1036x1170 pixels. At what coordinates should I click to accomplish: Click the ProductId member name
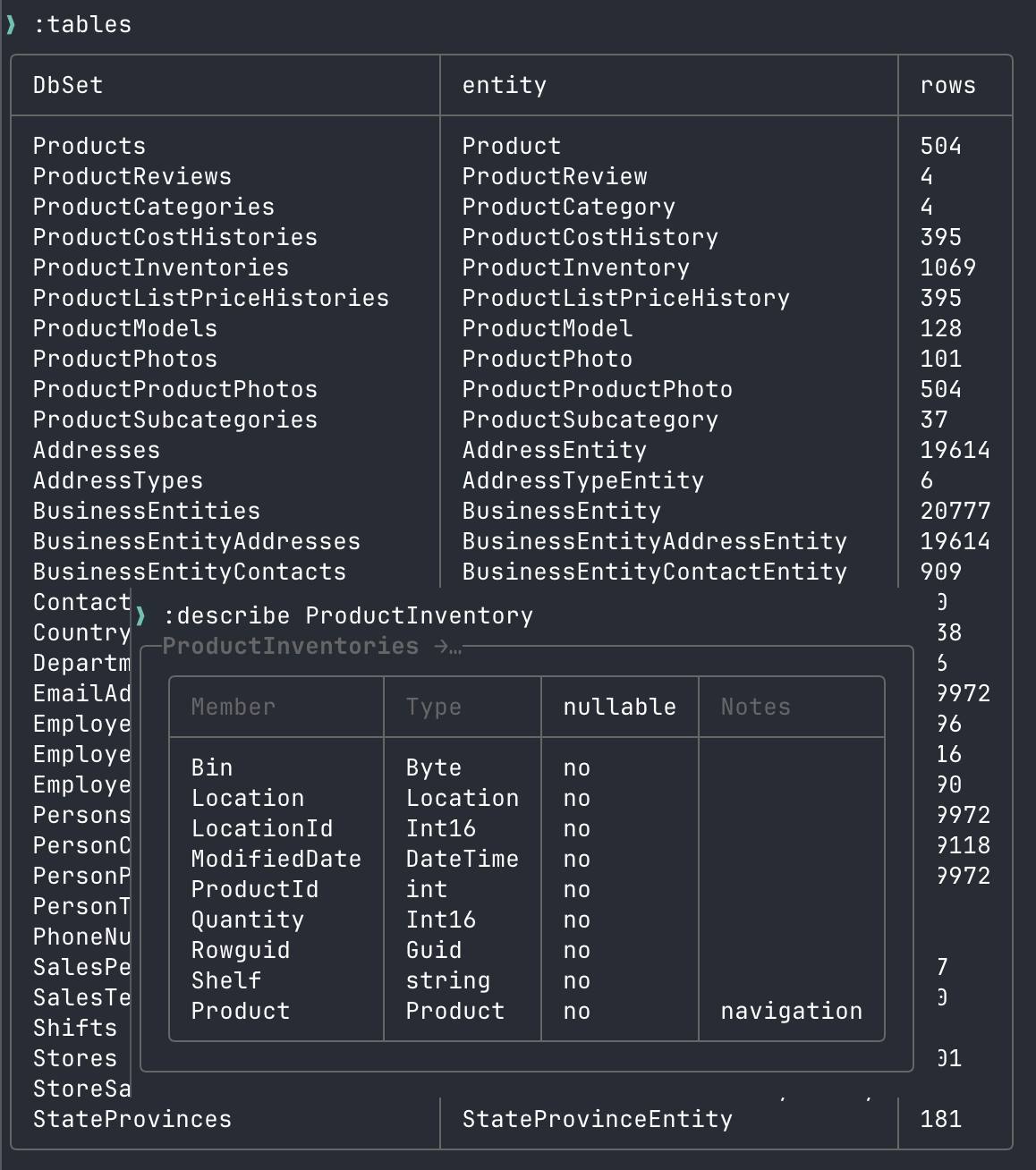click(255, 889)
